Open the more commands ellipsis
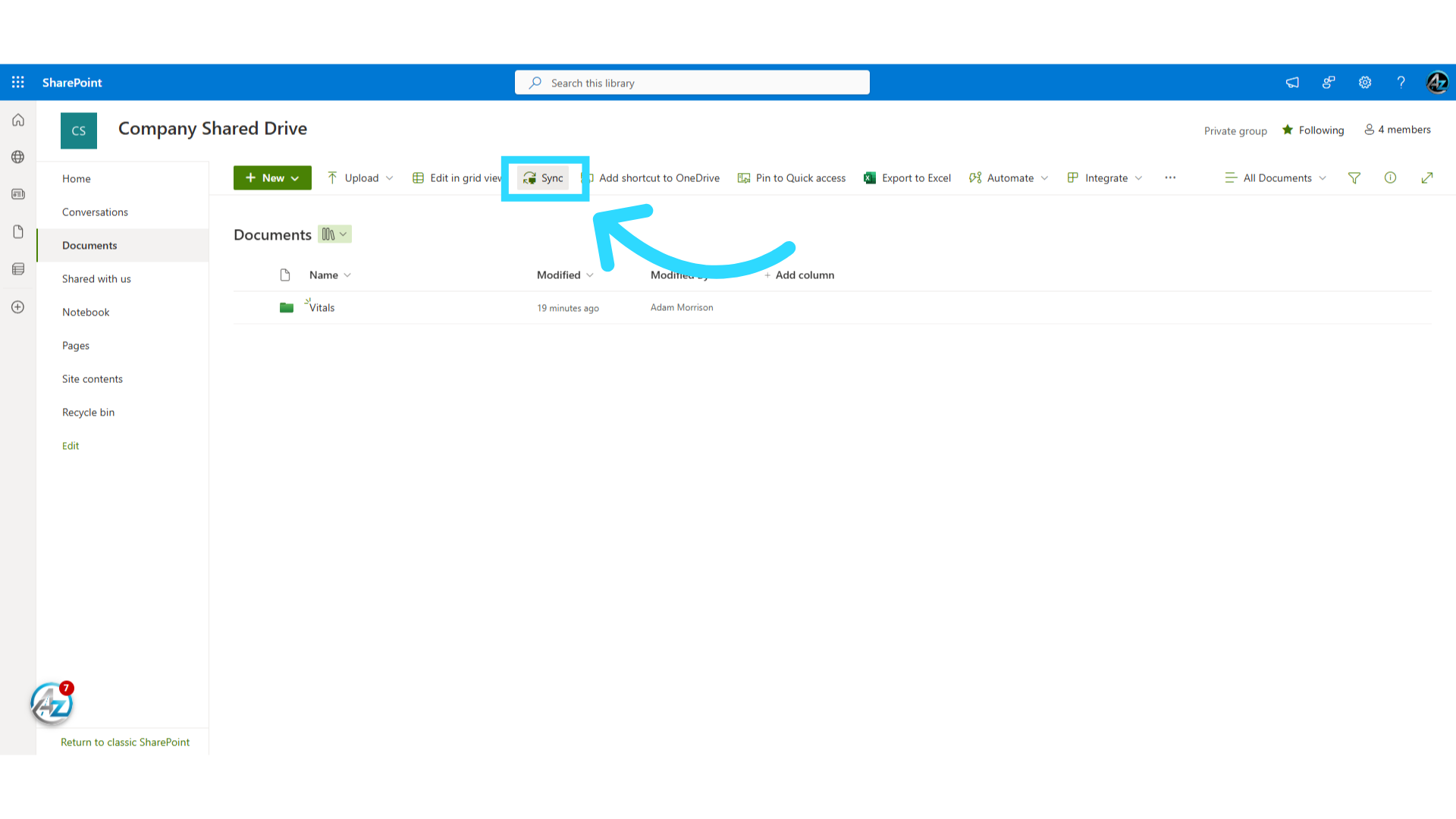Viewport: 1456px width, 819px height. tap(1170, 177)
